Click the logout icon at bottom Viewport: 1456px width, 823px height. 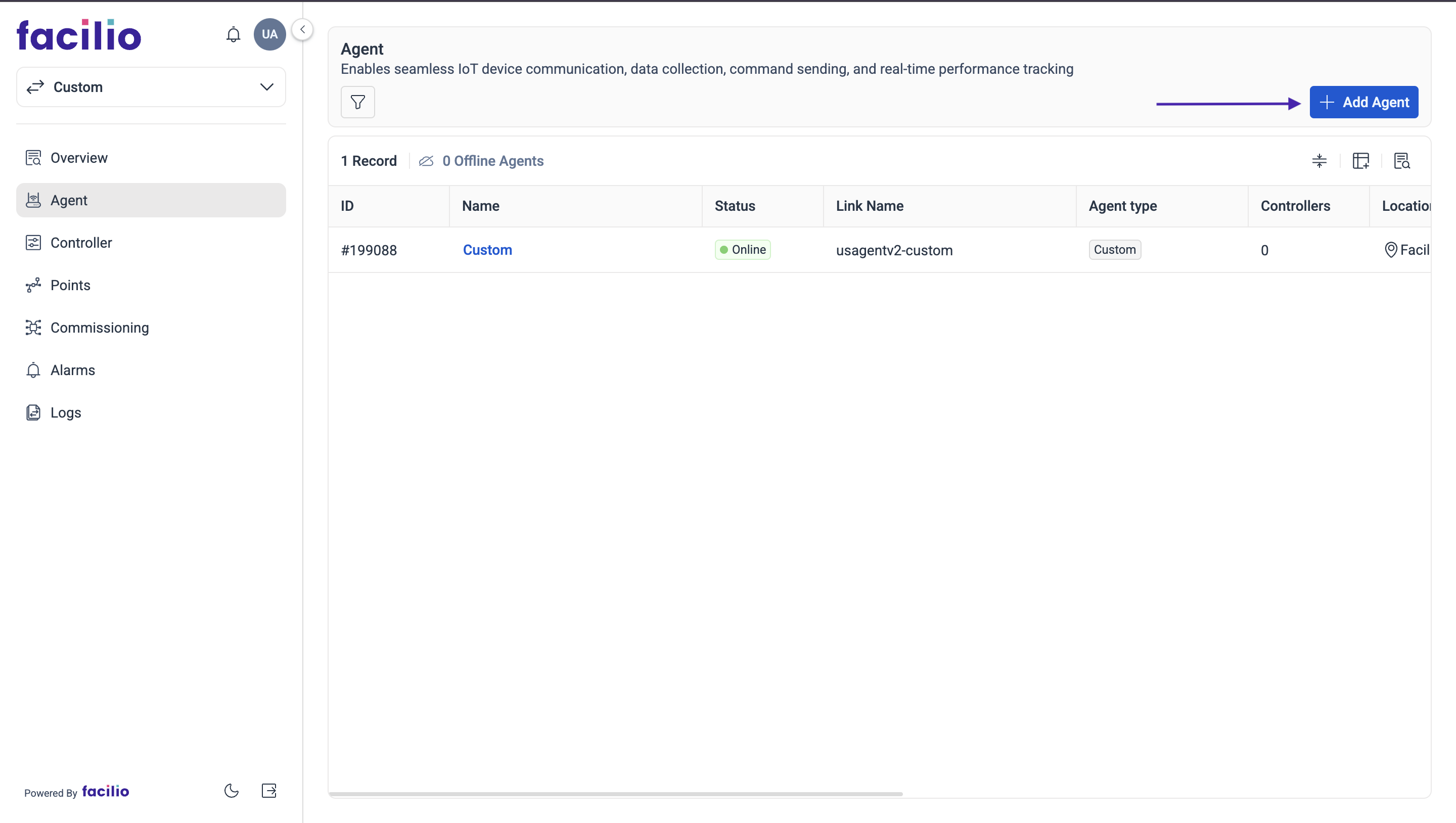click(269, 791)
